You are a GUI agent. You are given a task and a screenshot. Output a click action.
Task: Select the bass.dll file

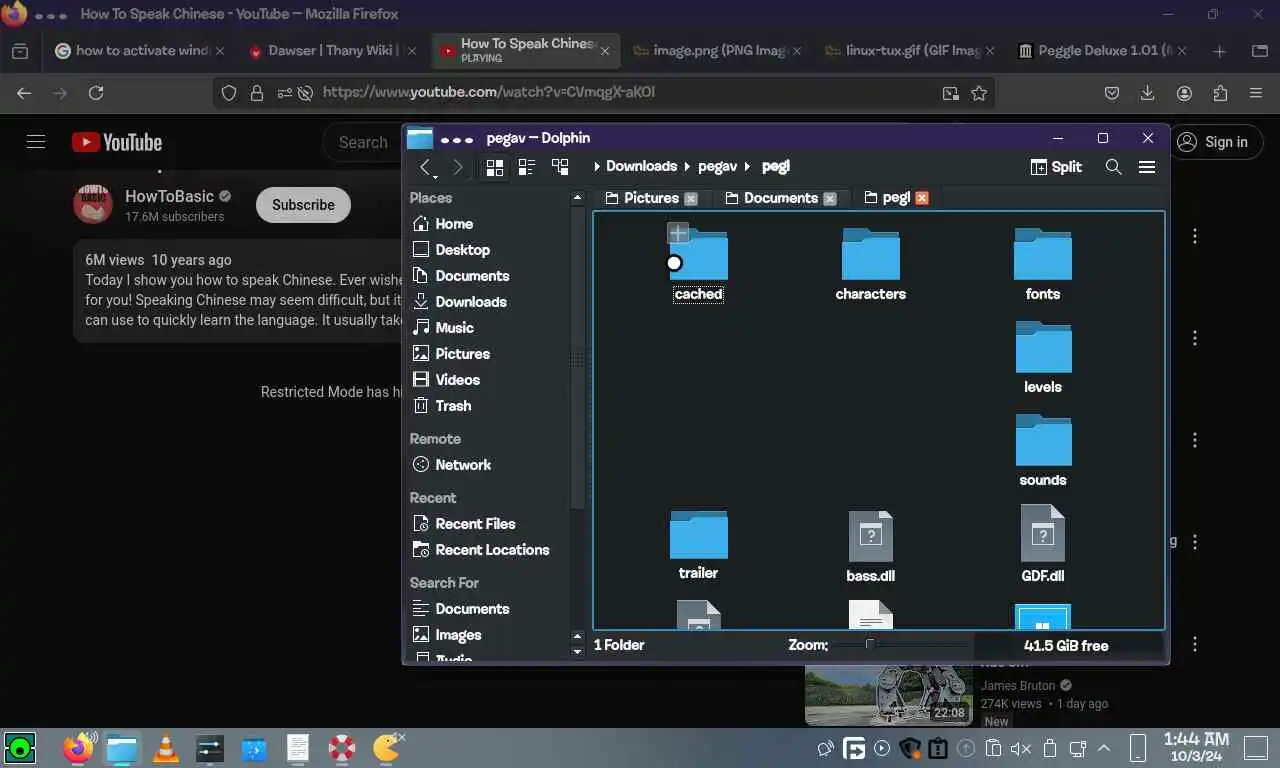pyautogui.click(x=871, y=546)
